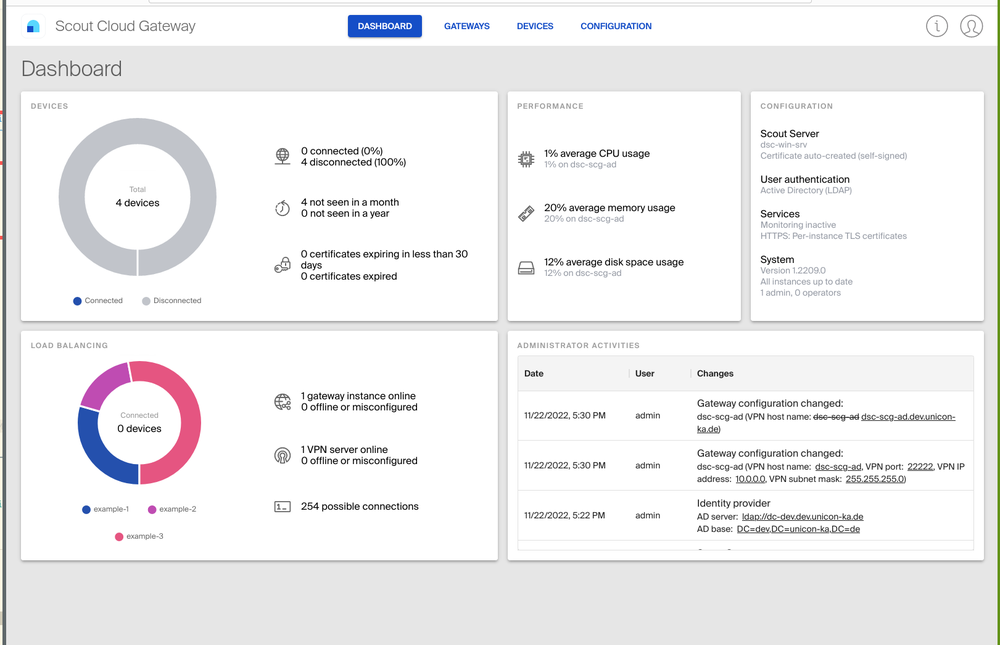Click the Changes column header
Screen dimensions: 1000x645
pos(715,374)
